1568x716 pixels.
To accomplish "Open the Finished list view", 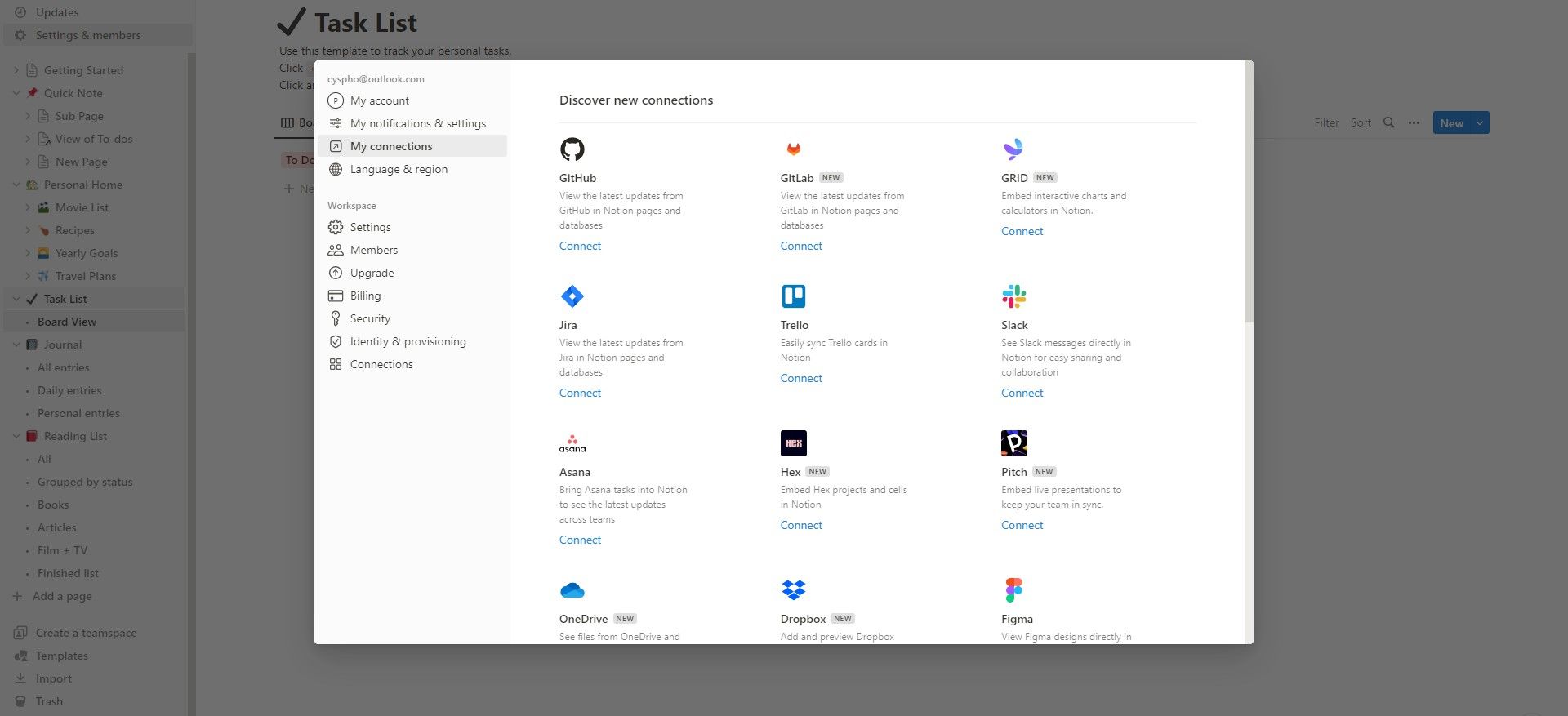I will pyautogui.click(x=68, y=573).
